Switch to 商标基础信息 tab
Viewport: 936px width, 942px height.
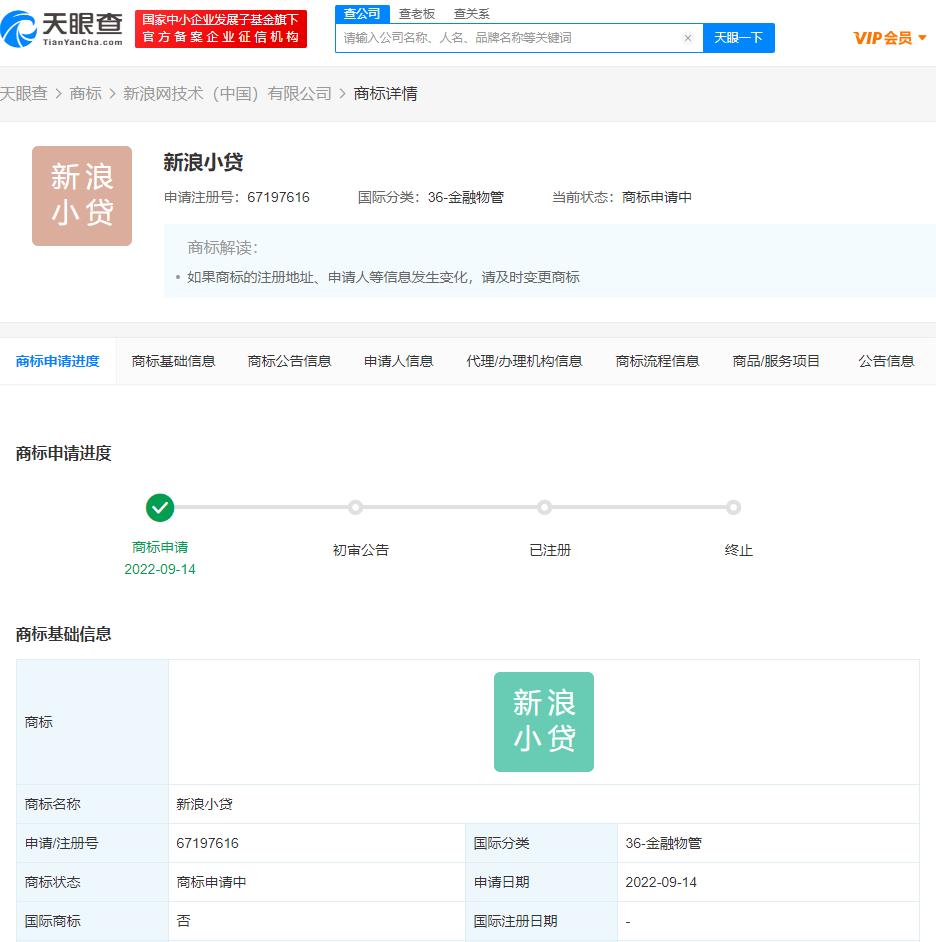[x=174, y=361]
